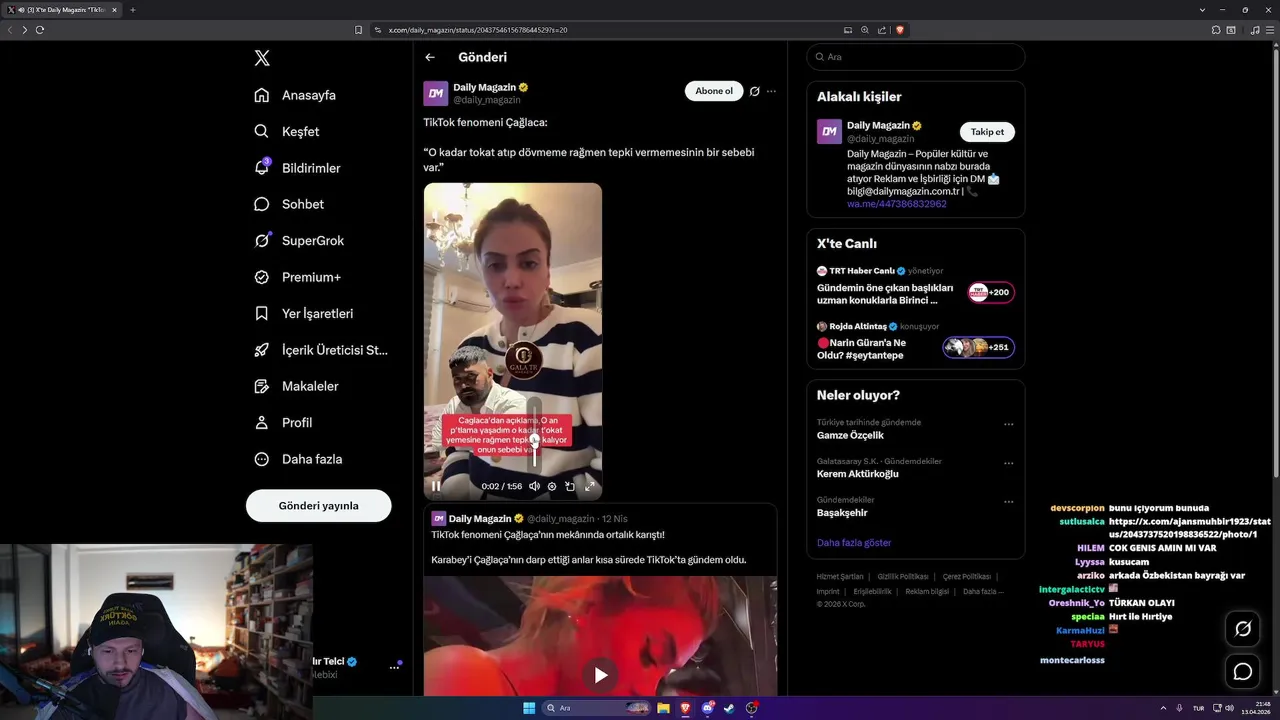Click Grok icon next to Abone ol
Image resolution: width=1280 pixels, height=720 pixels.
755,91
